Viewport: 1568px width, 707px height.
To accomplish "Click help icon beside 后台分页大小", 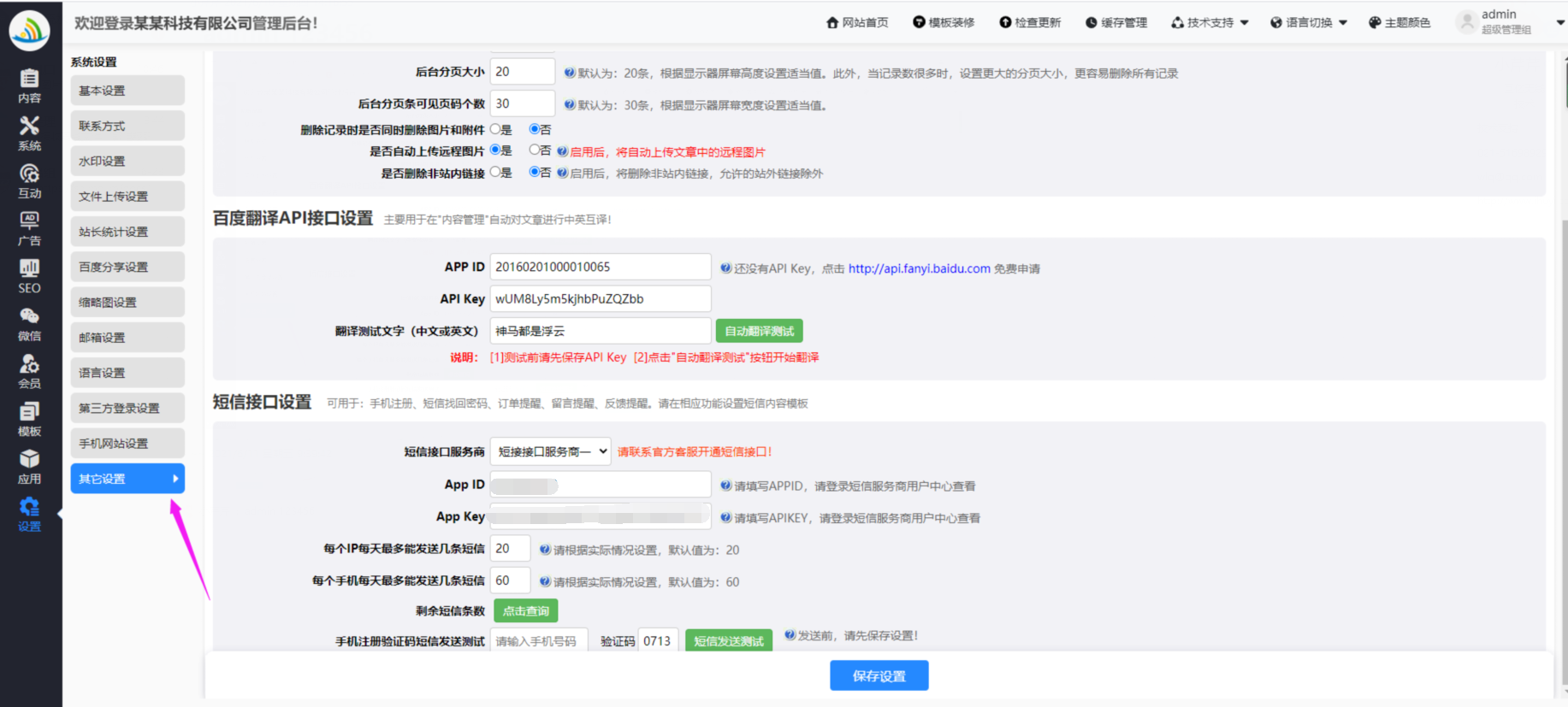I will (x=570, y=73).
